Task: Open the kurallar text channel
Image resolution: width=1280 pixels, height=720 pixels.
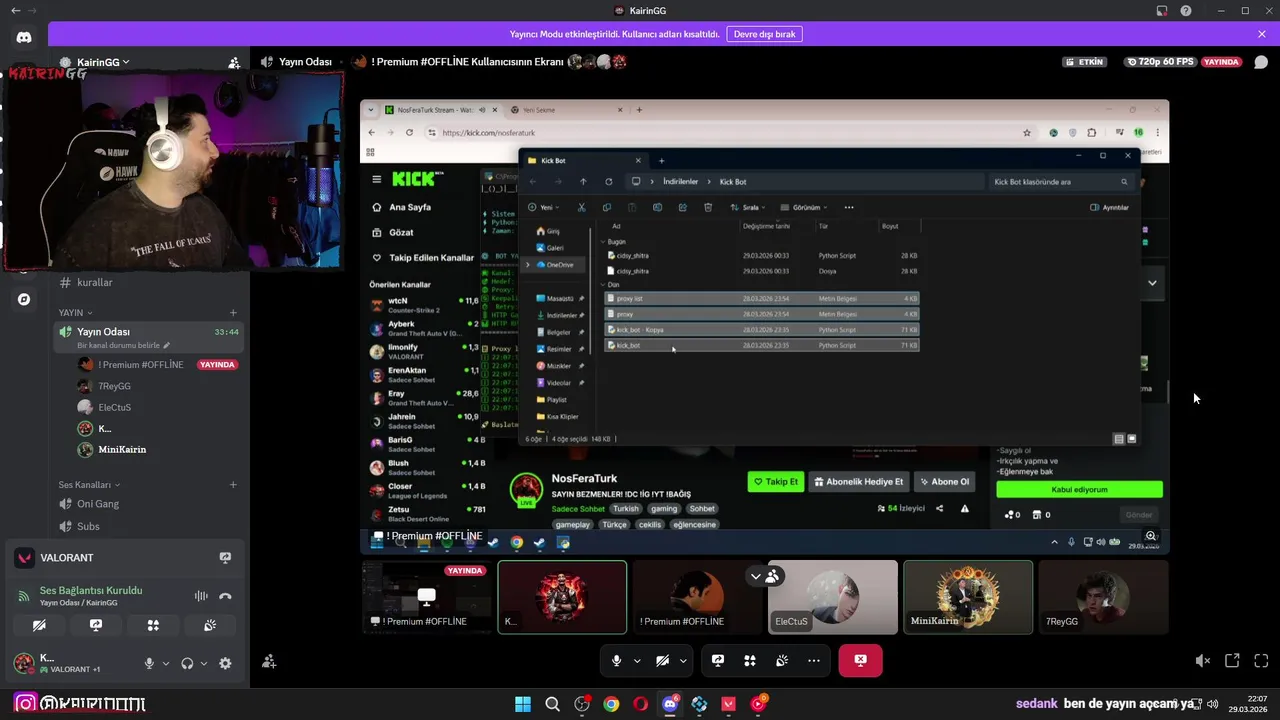Action: [148, 283]
